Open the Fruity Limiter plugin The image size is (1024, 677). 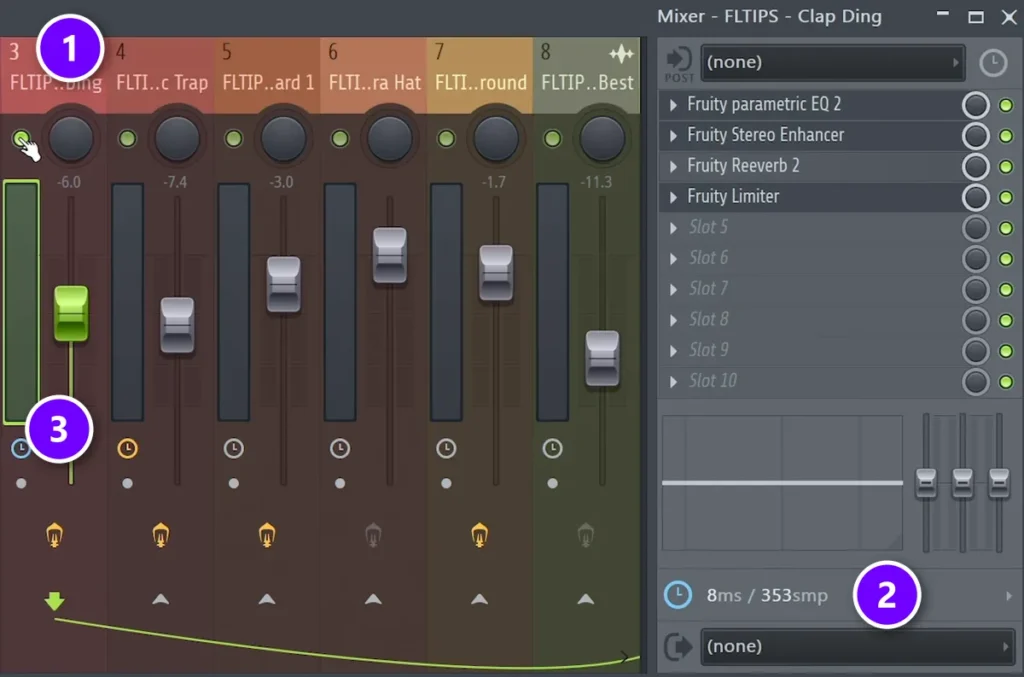click(x=733, y=197)
